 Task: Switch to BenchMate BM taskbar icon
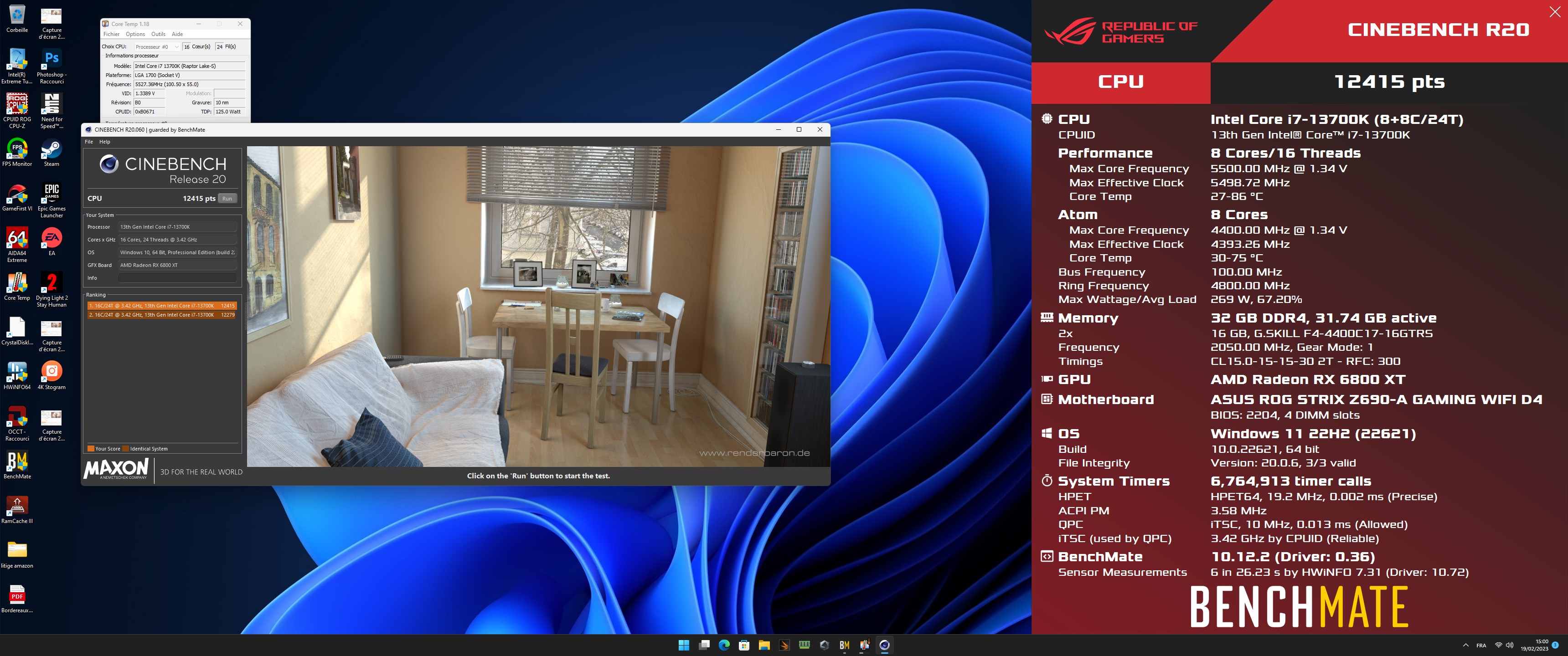pyautogui.click(x=844, y=645)
